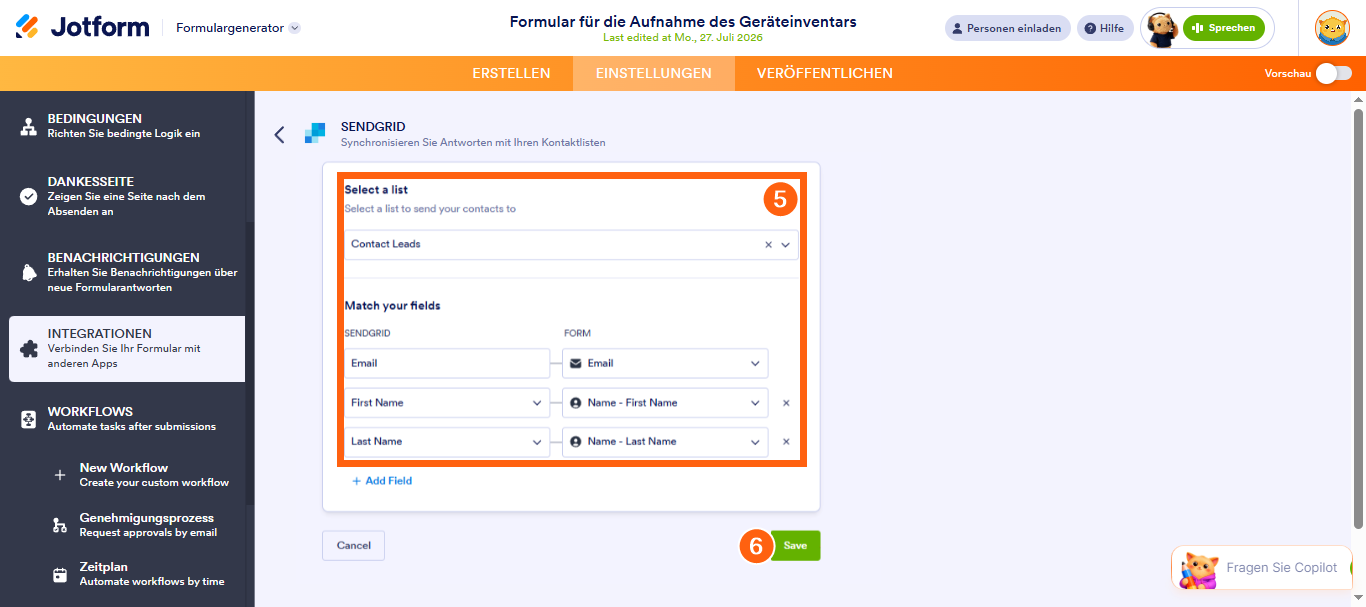
Task: Click Add Field link
Action: point(382,481)
